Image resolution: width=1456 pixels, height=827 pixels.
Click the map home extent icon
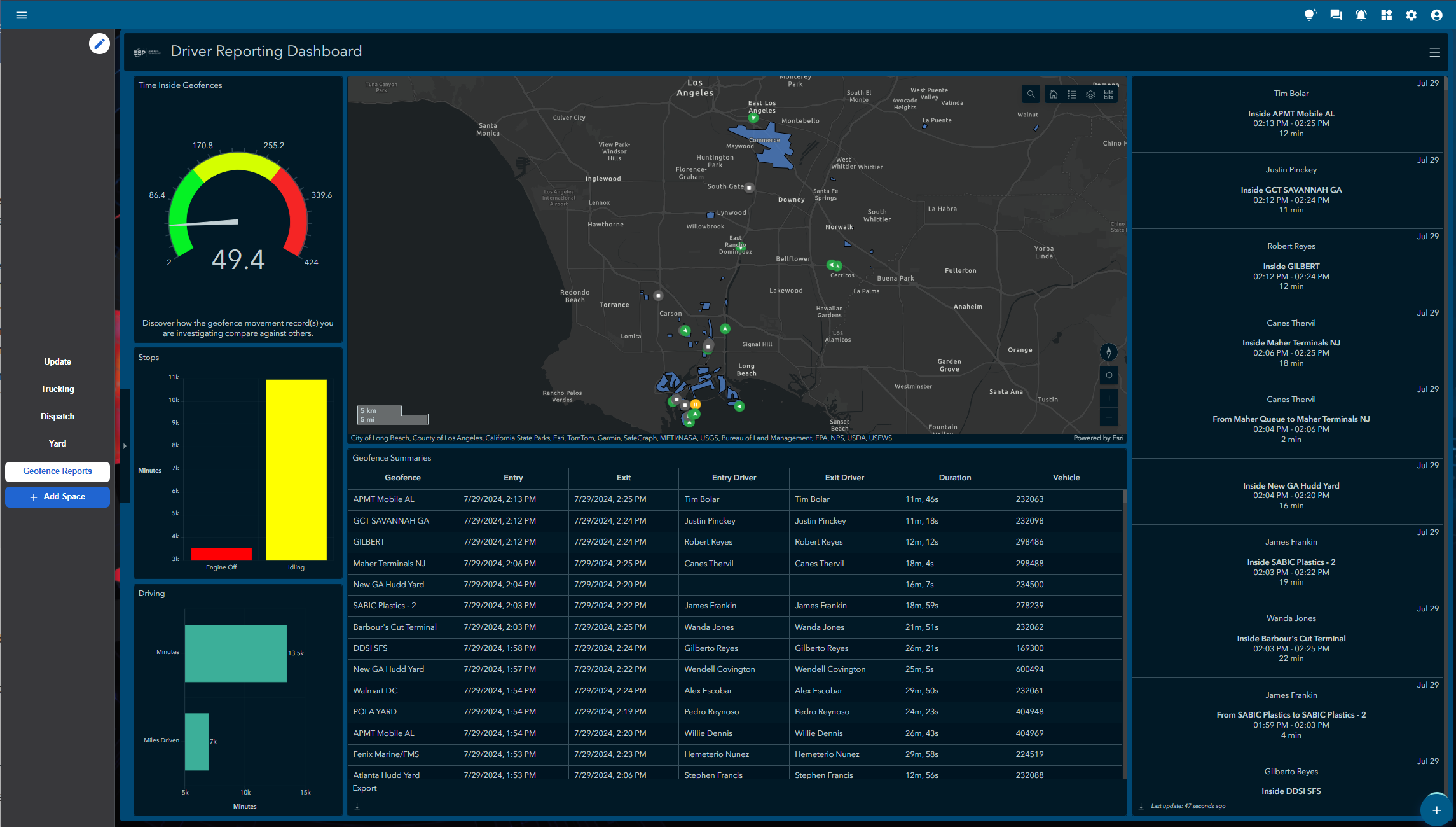(1054, 94)
